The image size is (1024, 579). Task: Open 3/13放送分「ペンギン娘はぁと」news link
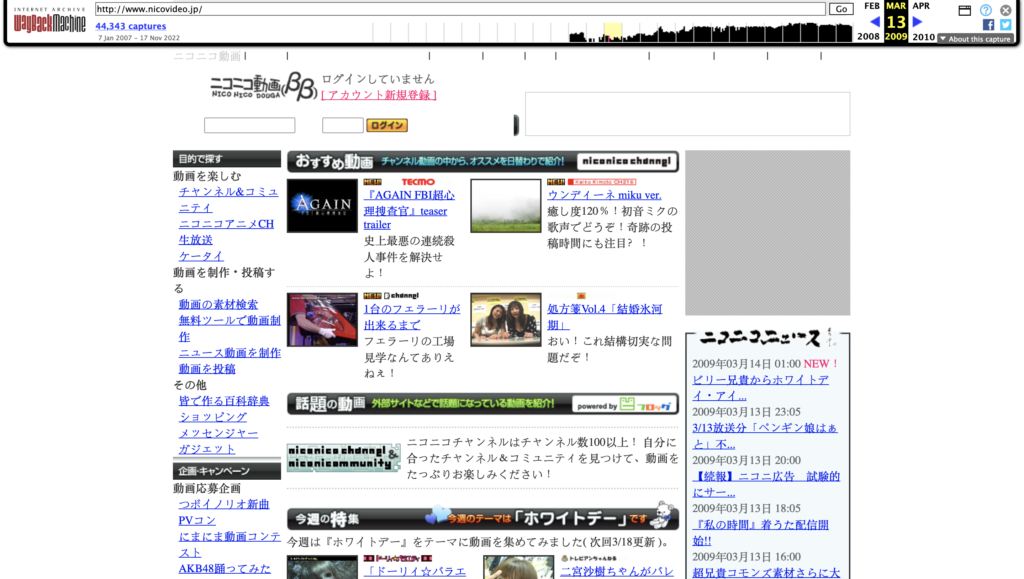pyautogui.click(x=765, y=436)
